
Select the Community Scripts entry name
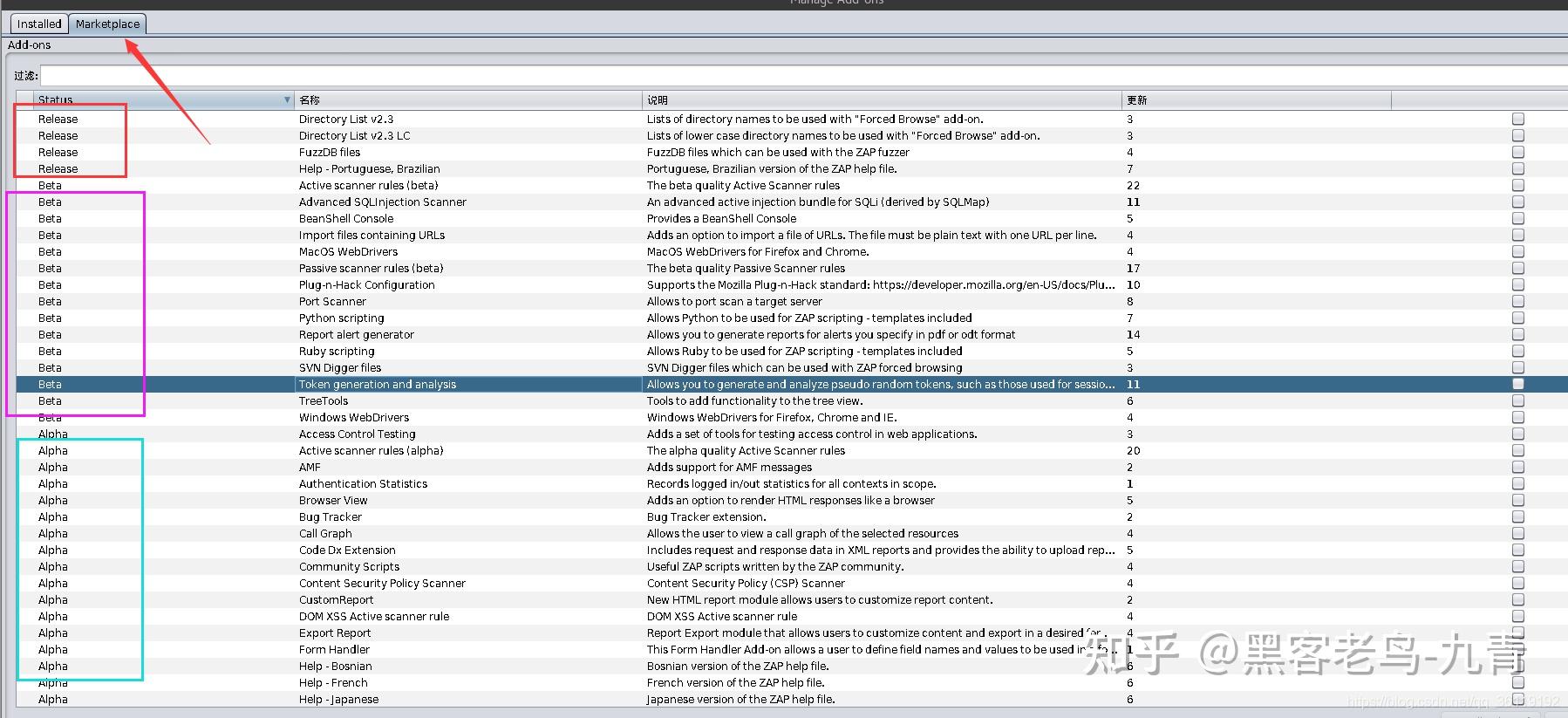(x=349, y=566)
